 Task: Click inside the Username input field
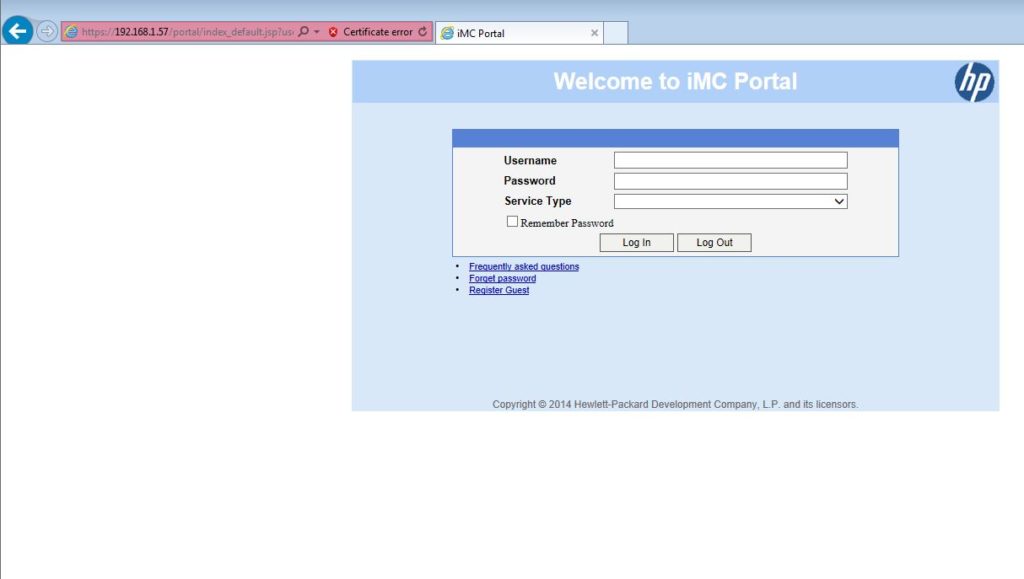(729, 159)
